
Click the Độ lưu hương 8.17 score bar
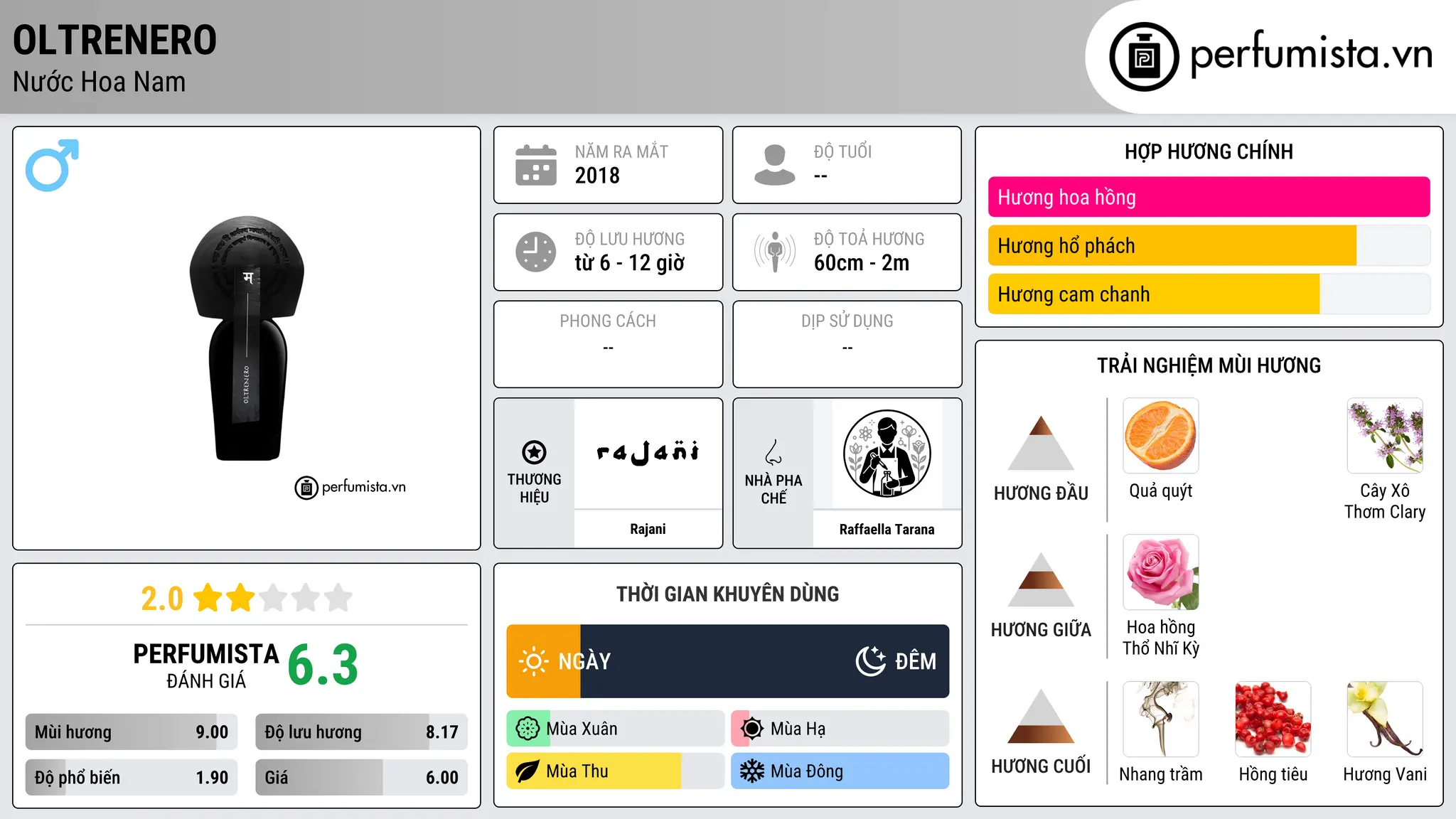point(361,732)
